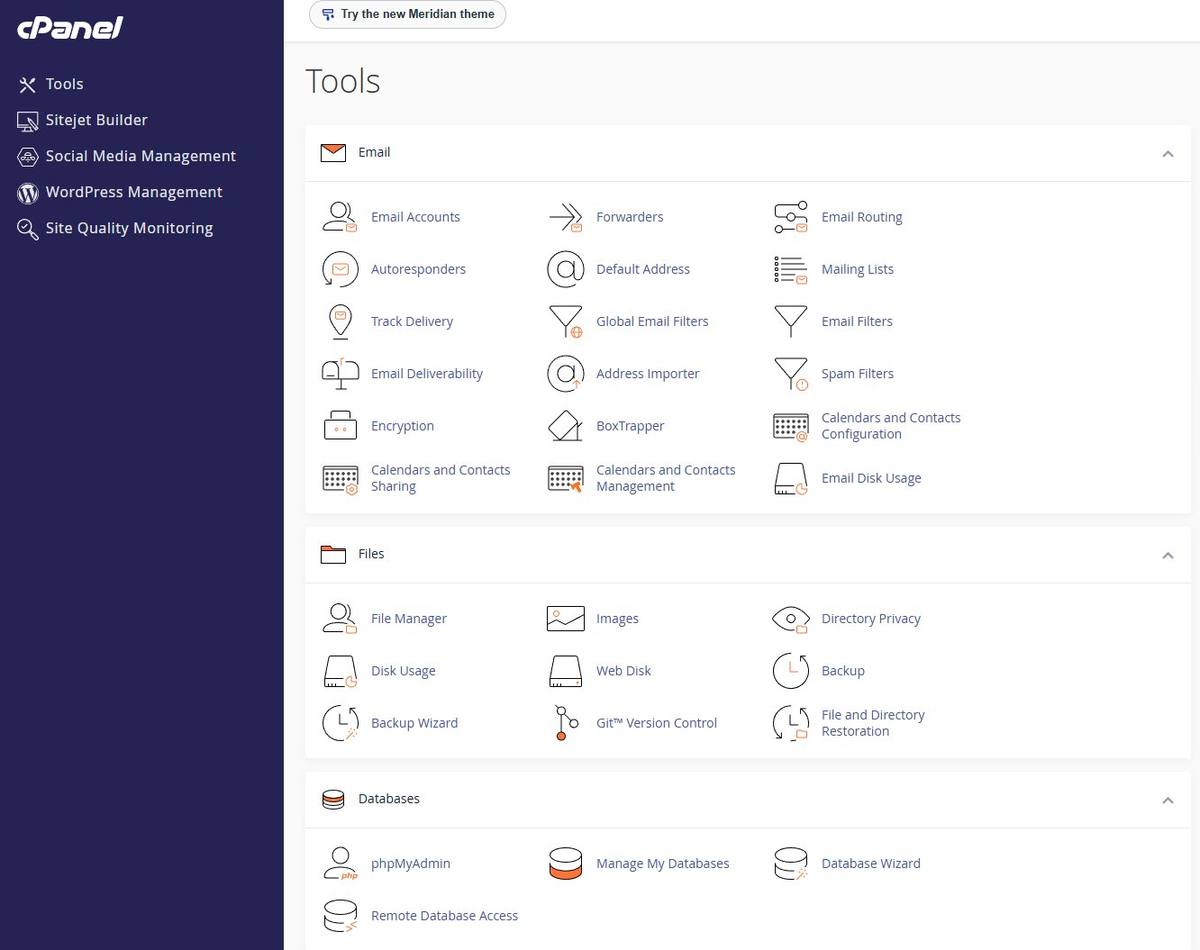Viewport: 1200px width, 950px height.
Task: Click the Global Email Filters funnel icon
Action: pos(566,321)
